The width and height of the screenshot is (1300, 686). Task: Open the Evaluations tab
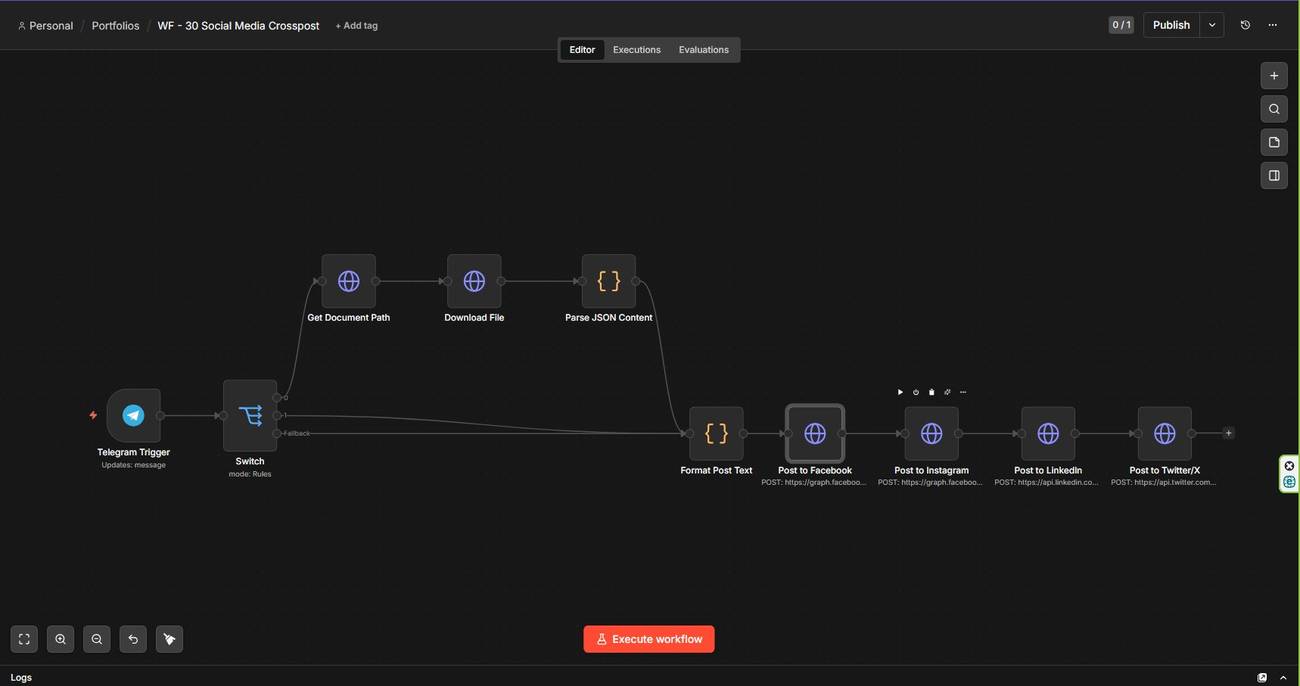[704, 50]
